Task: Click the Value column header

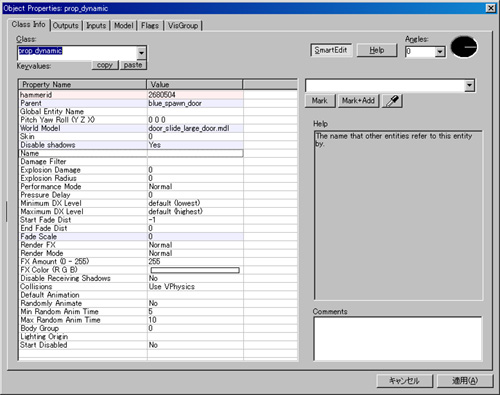Action: (195, 85)
